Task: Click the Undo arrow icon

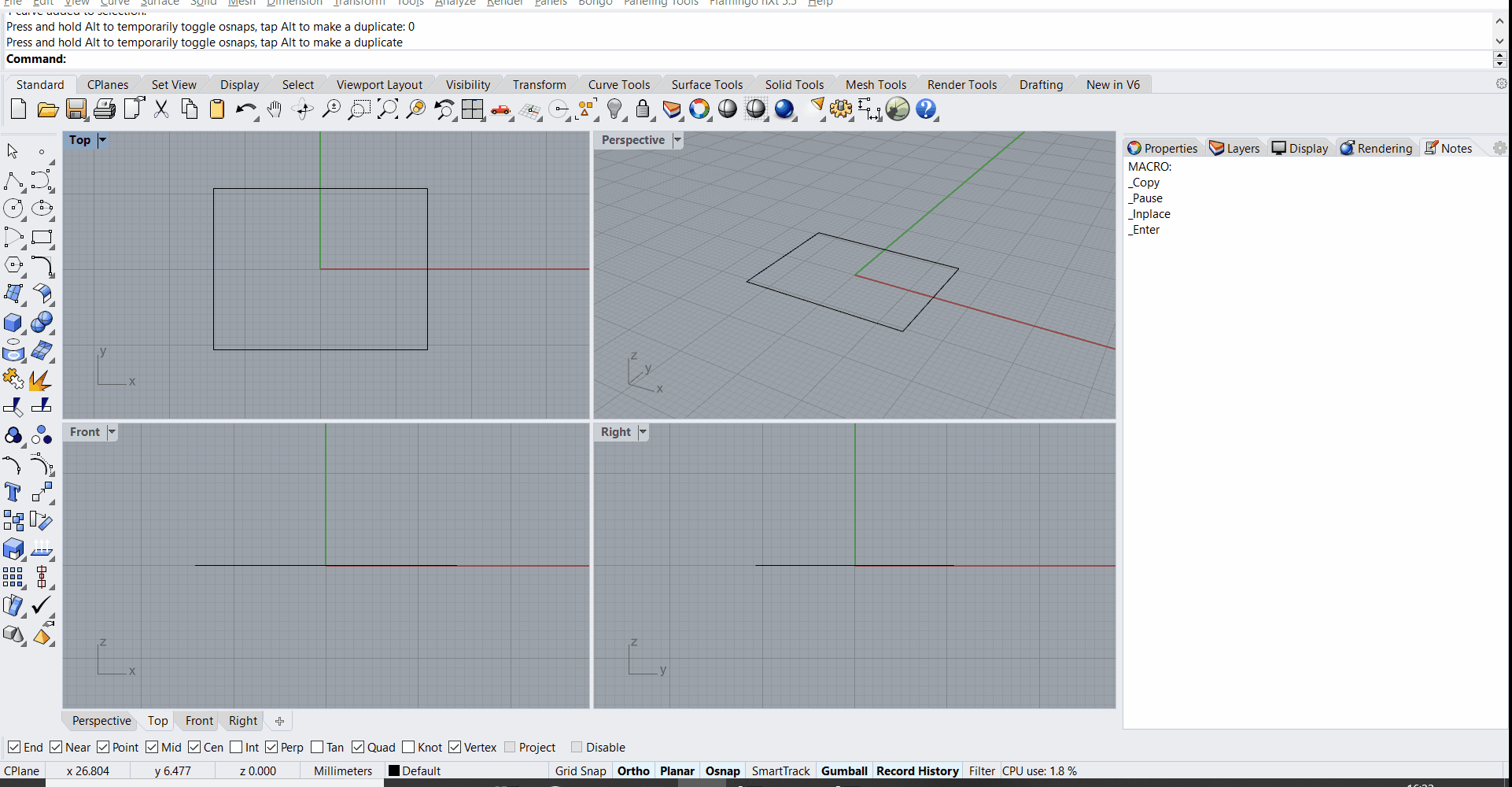Action: (x=246, y=109)
